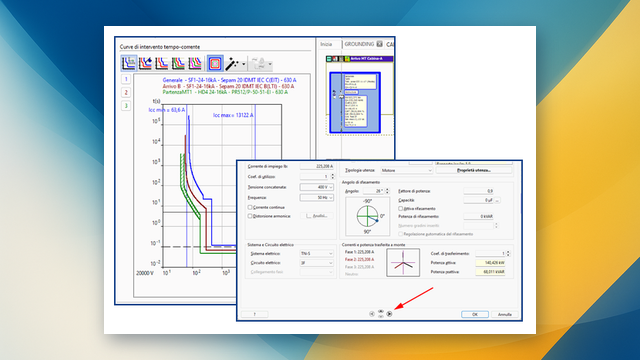The height and width of the screenshot is (360, 640).
Task: Go to next item with right arrow icon
Action: (x=389, y=314)
